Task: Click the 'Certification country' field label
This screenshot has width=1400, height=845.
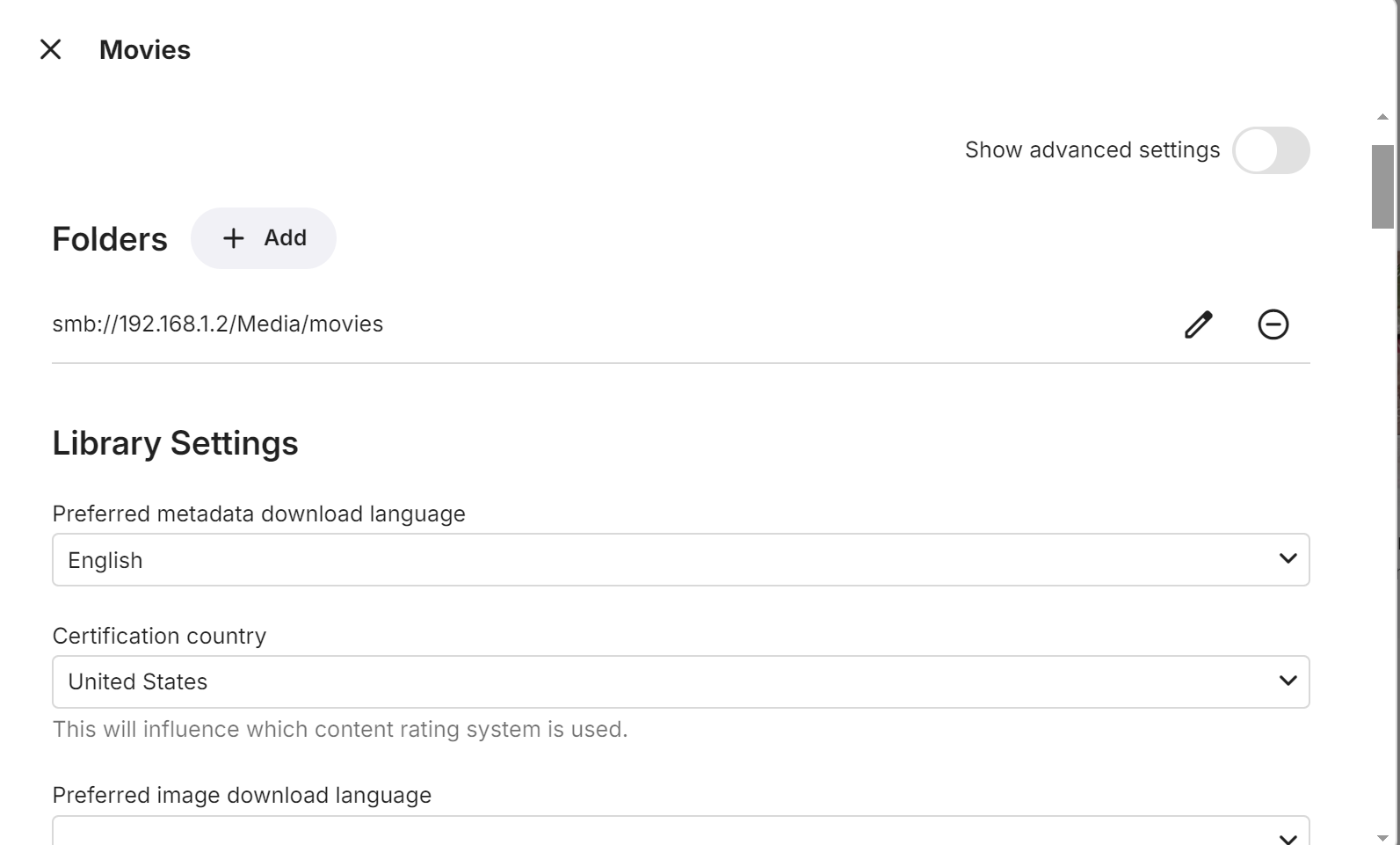Action: 159,636
